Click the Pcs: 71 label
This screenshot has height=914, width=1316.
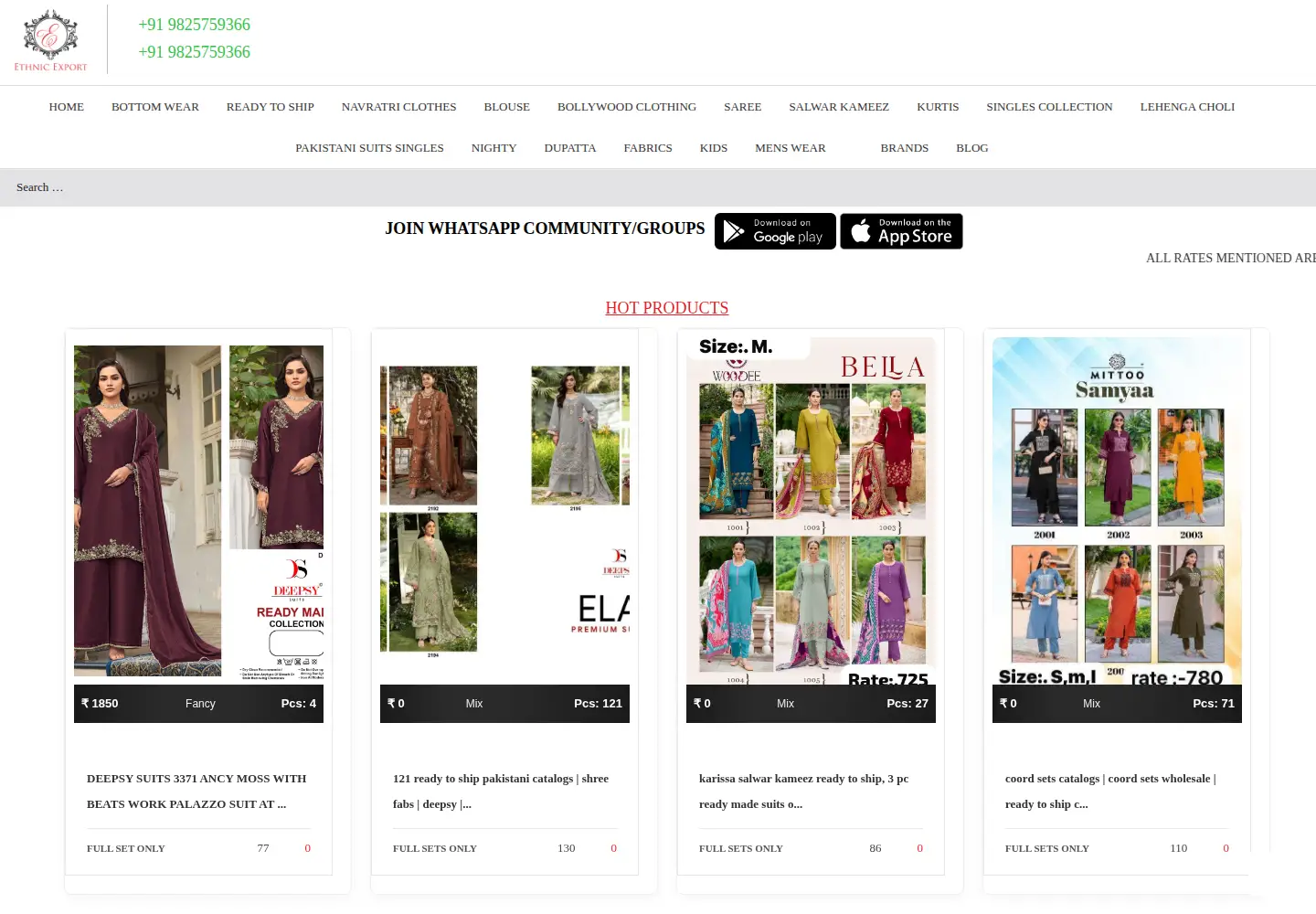(x=1214, y=704)
